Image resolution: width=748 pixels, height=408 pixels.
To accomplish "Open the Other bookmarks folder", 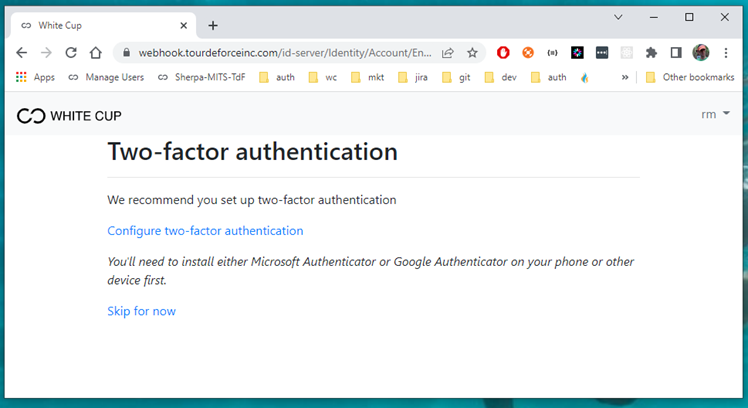I will click(690, 77).
